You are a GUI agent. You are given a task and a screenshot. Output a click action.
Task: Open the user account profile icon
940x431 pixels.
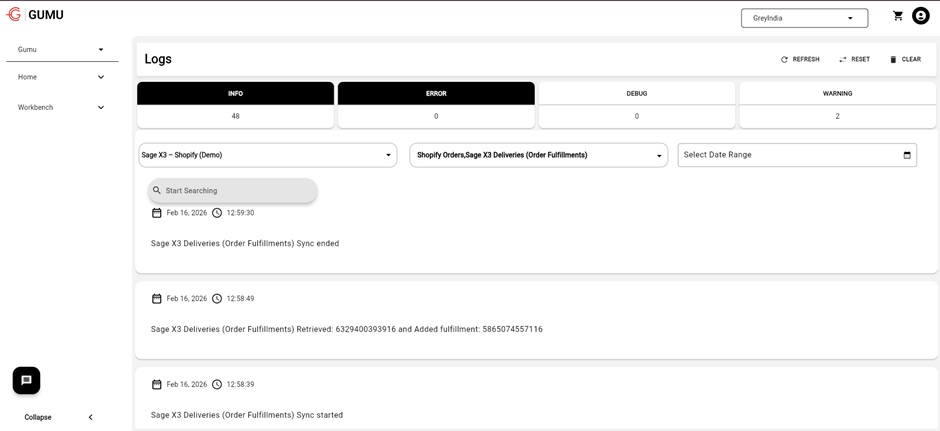[x=921, y=16]
